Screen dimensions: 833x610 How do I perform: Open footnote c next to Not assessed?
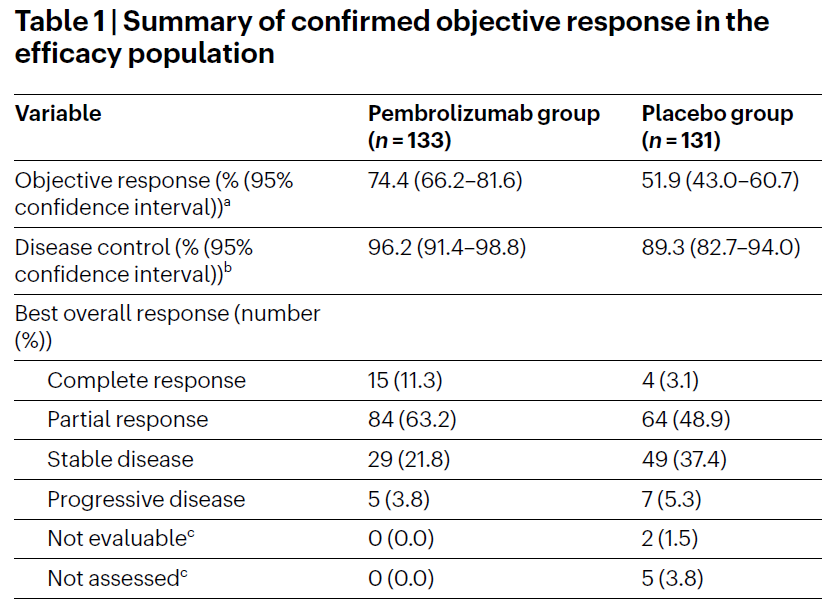[x=184, y=573]
